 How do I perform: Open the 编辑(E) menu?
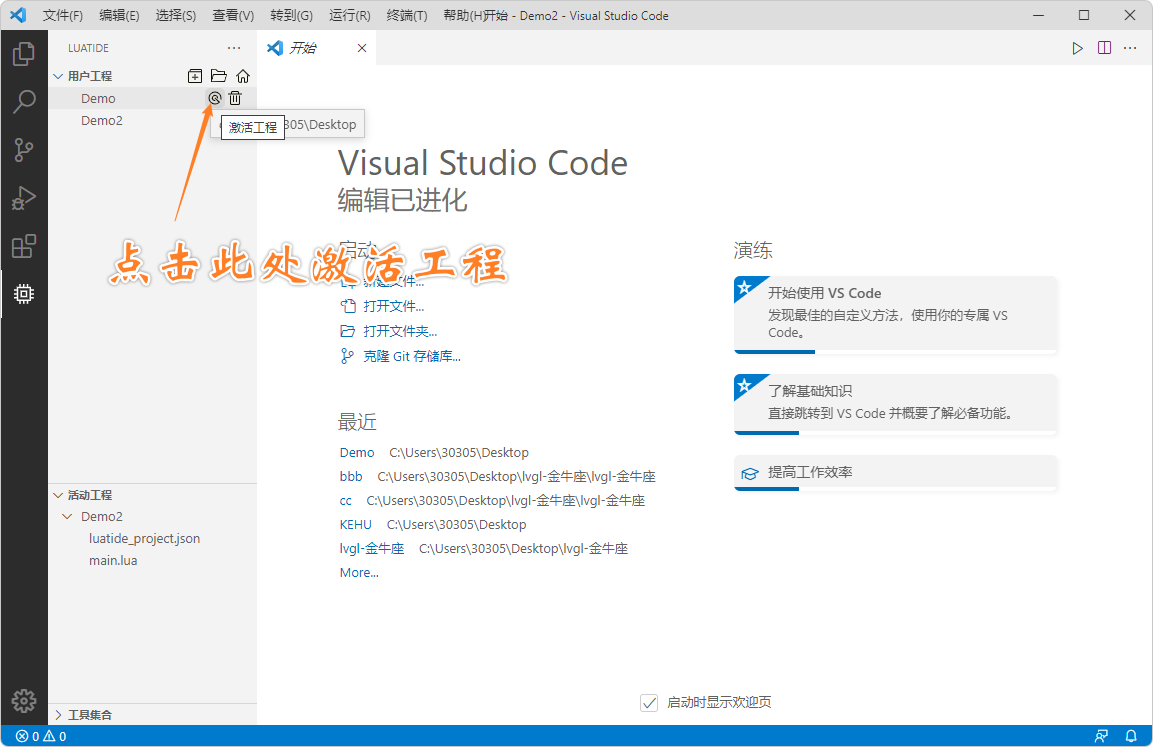(x=119, y=15)
